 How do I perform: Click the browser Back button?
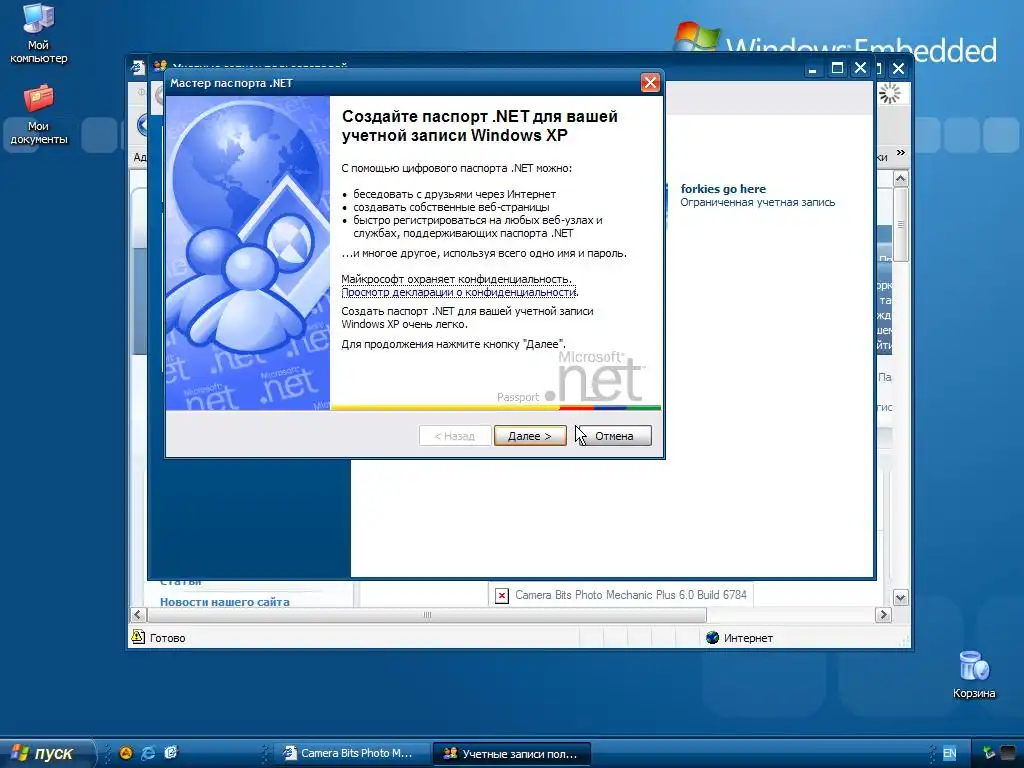pyautogui.click(x=143, y=125)
